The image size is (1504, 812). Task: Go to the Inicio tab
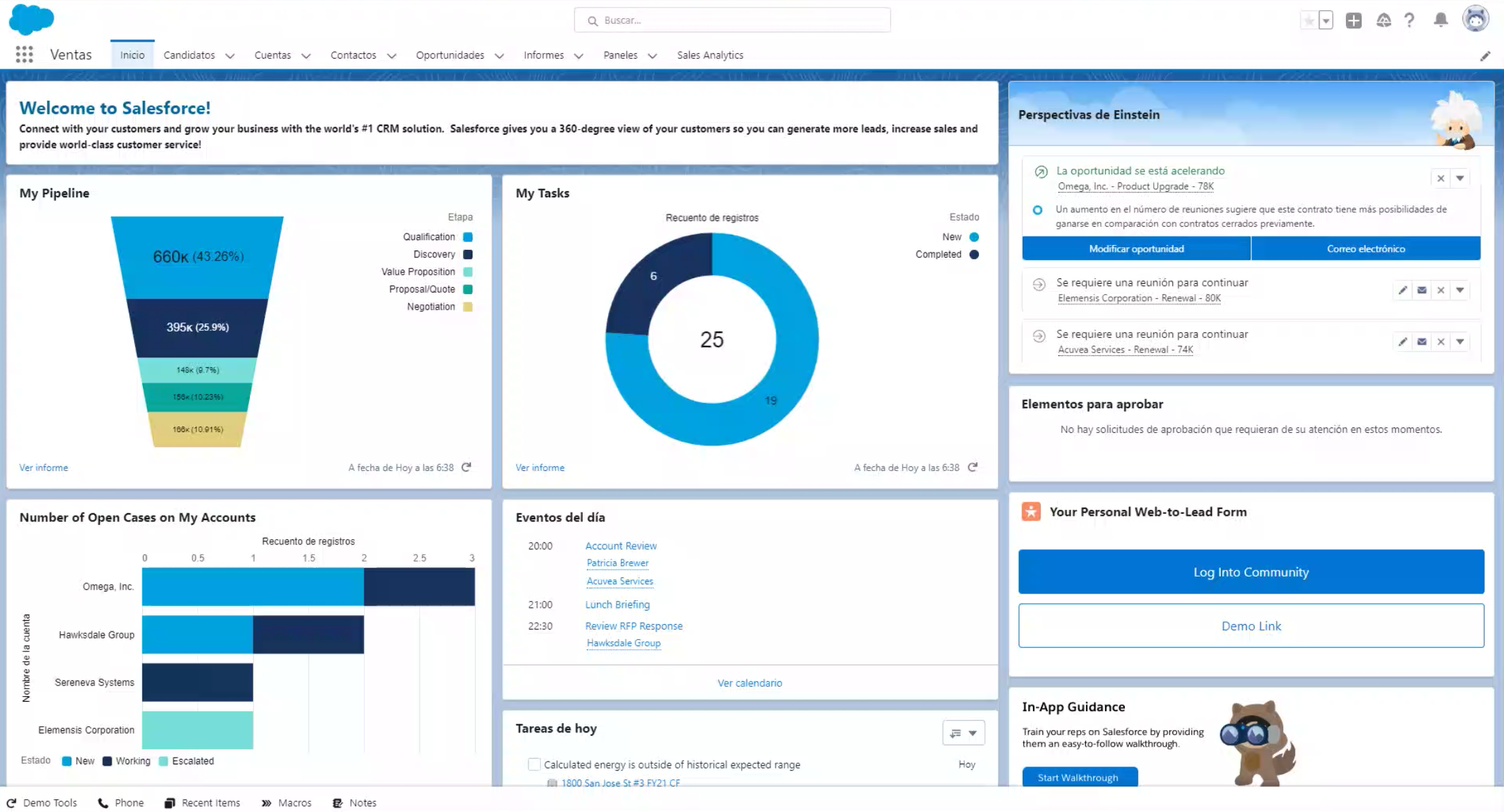[132, 55]
